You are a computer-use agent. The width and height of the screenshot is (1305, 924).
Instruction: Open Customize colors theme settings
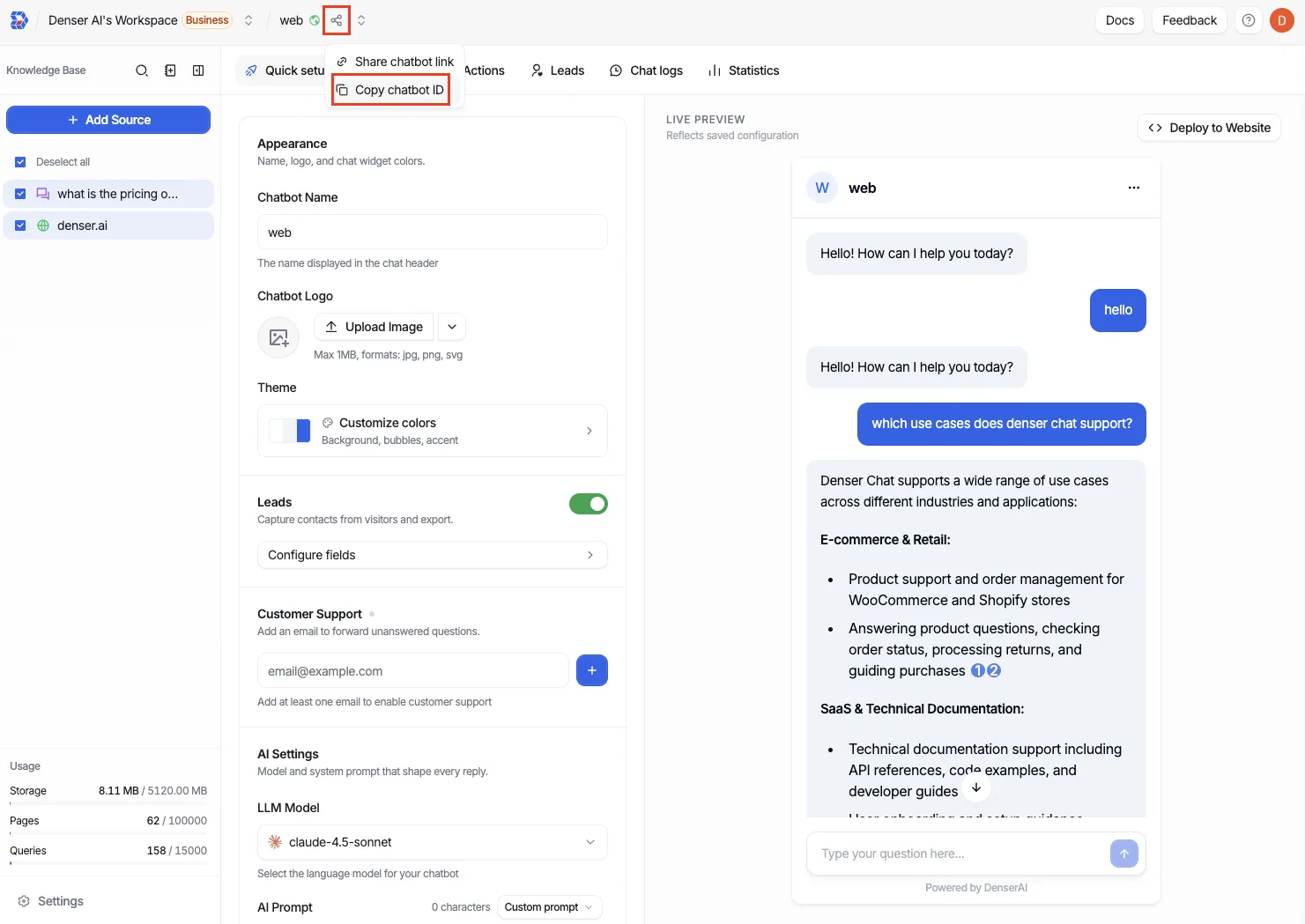point(433,431)
